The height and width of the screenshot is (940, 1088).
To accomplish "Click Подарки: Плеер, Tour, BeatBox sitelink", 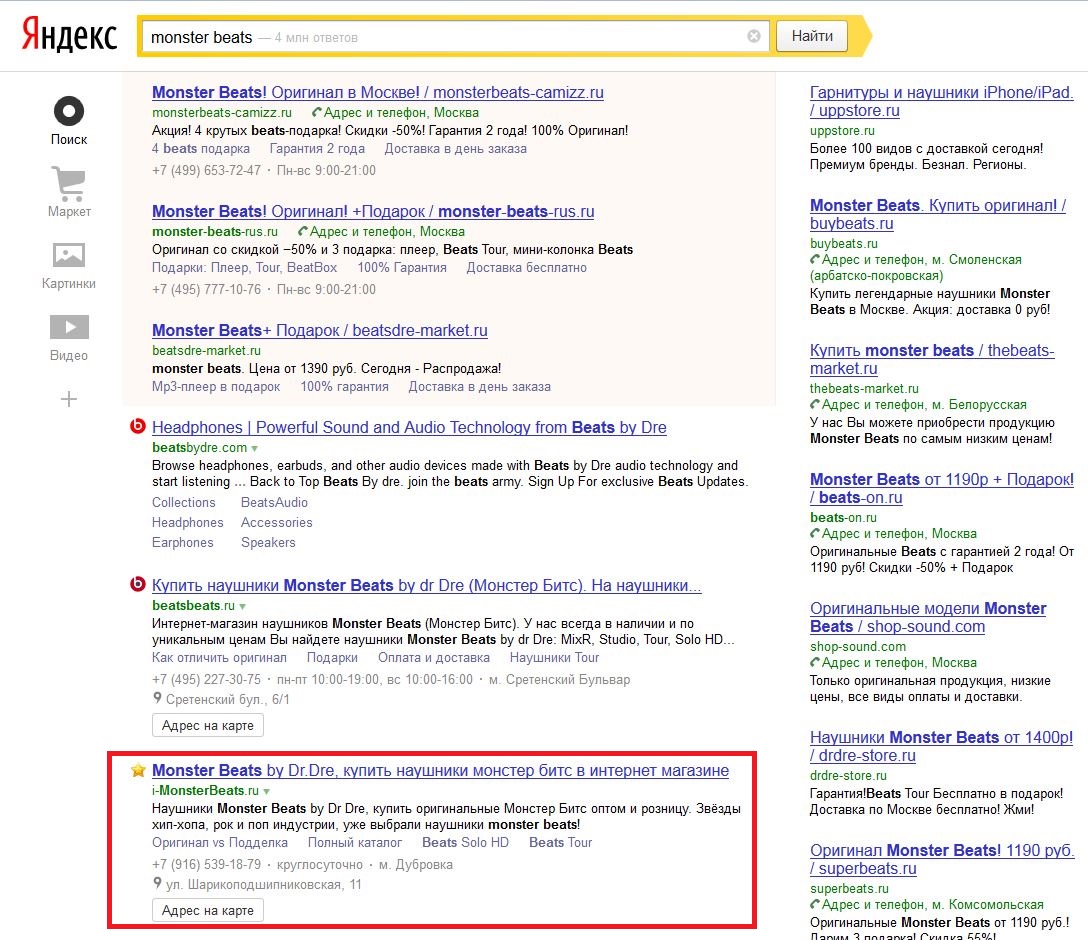I will (244, 268).
